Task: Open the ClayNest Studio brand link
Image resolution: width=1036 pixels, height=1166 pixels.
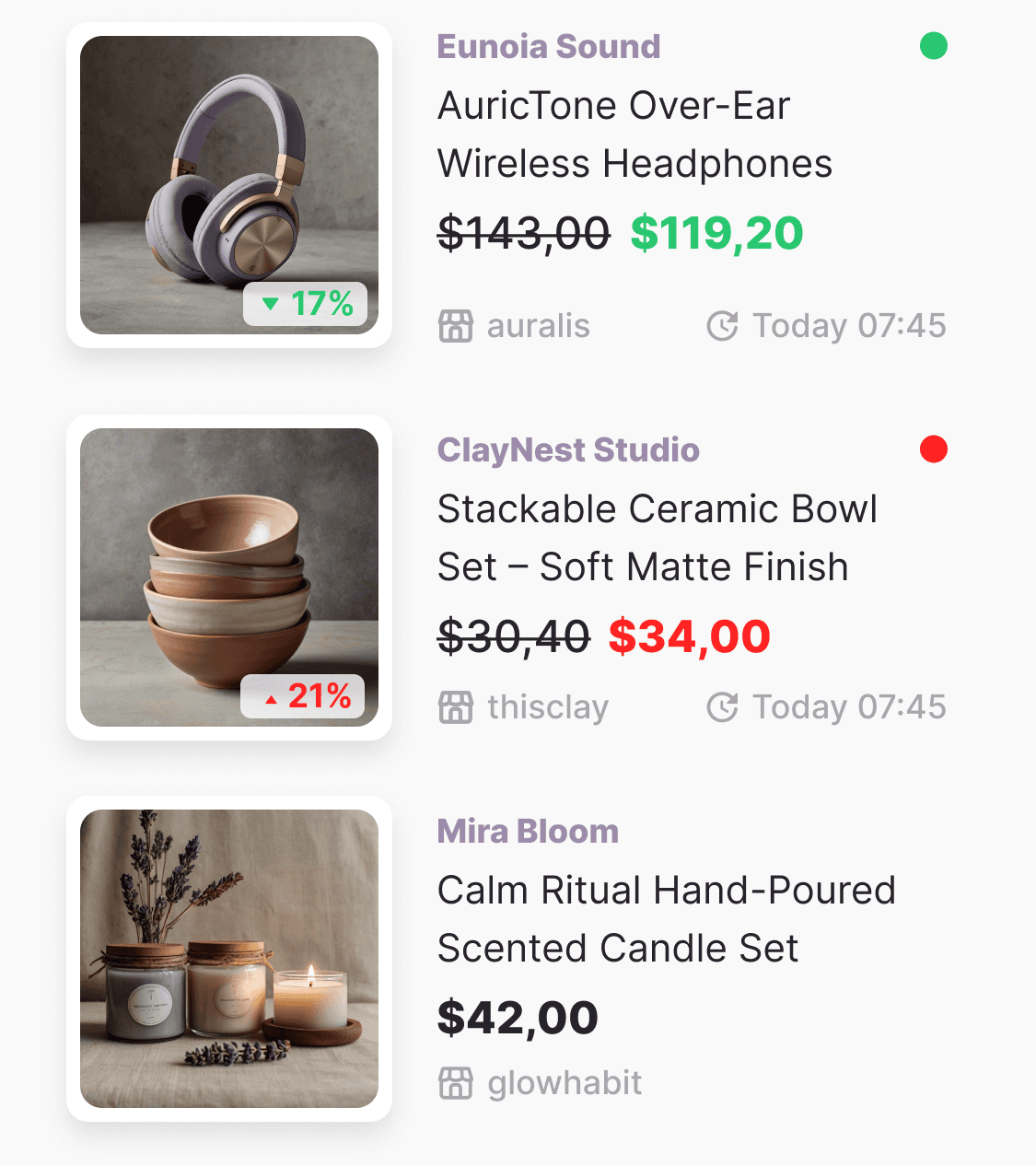Action: pos(568,449)
